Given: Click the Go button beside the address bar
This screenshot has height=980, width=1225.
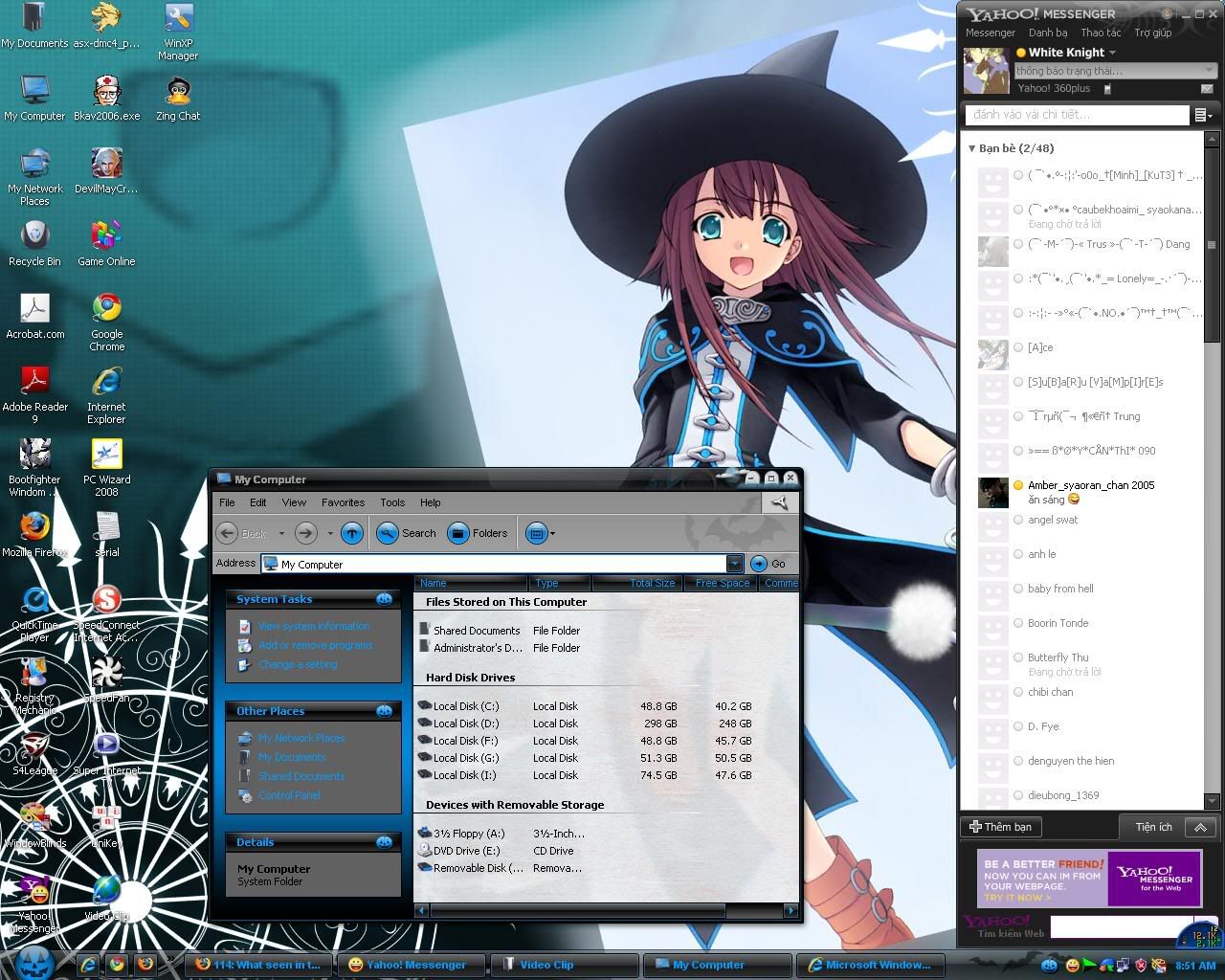Looking at the screenshot, I should coord(769,564).
